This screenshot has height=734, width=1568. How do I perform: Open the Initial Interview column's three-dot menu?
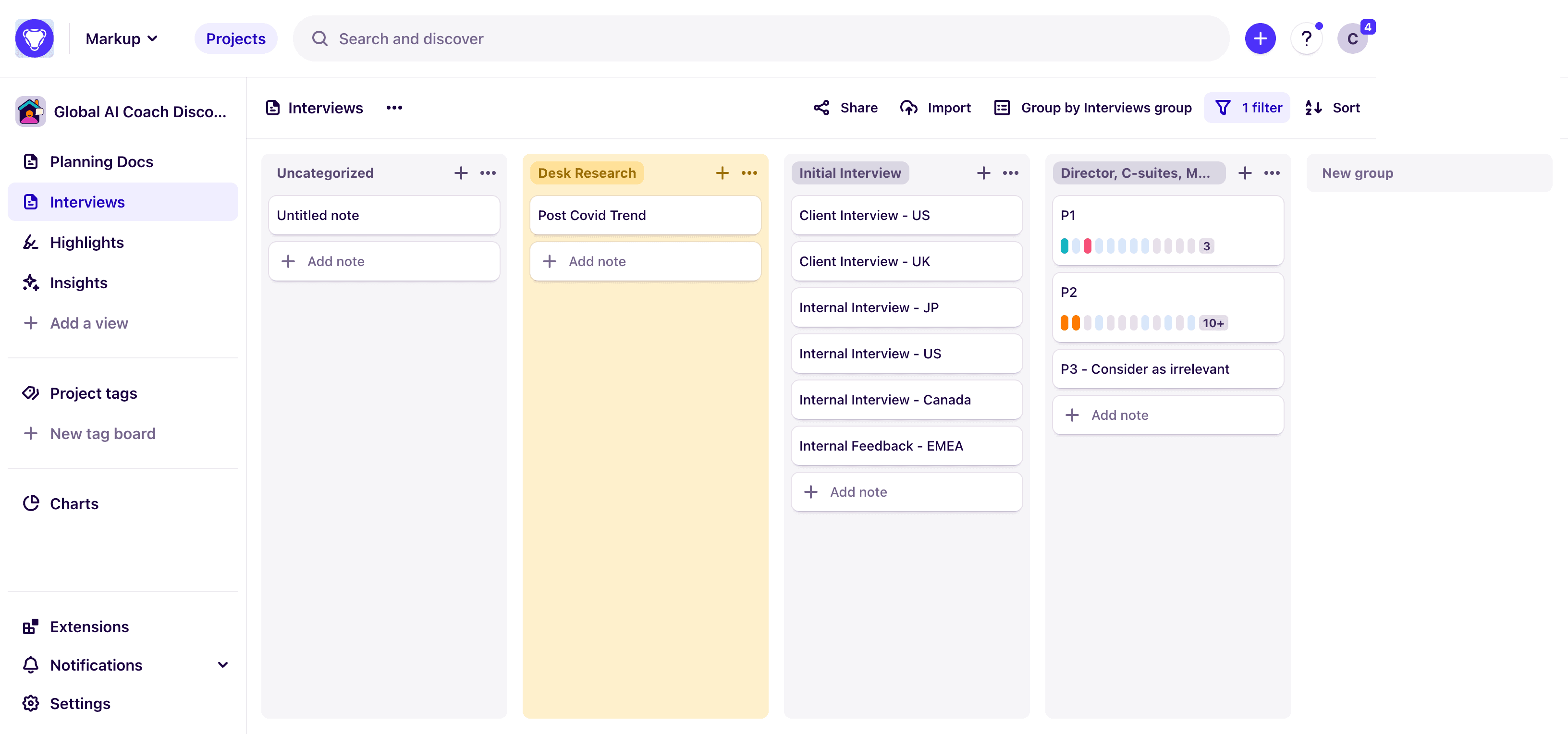1010,173
